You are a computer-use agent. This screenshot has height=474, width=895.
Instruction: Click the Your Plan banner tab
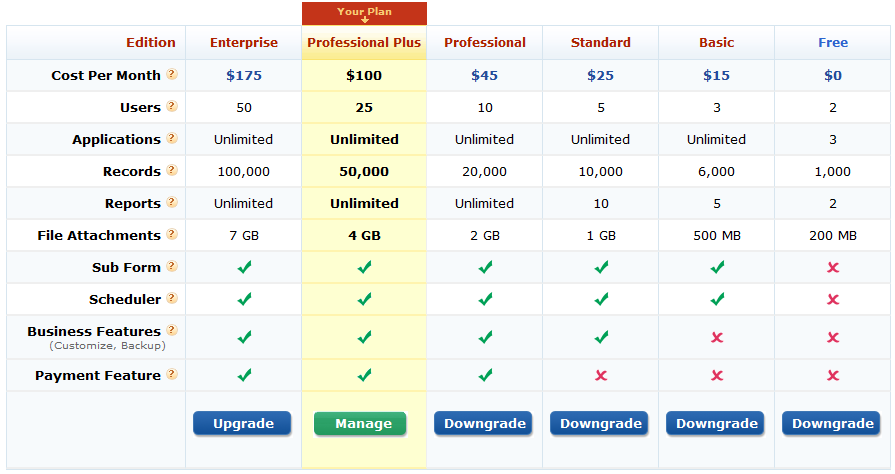tap(364, 13)
